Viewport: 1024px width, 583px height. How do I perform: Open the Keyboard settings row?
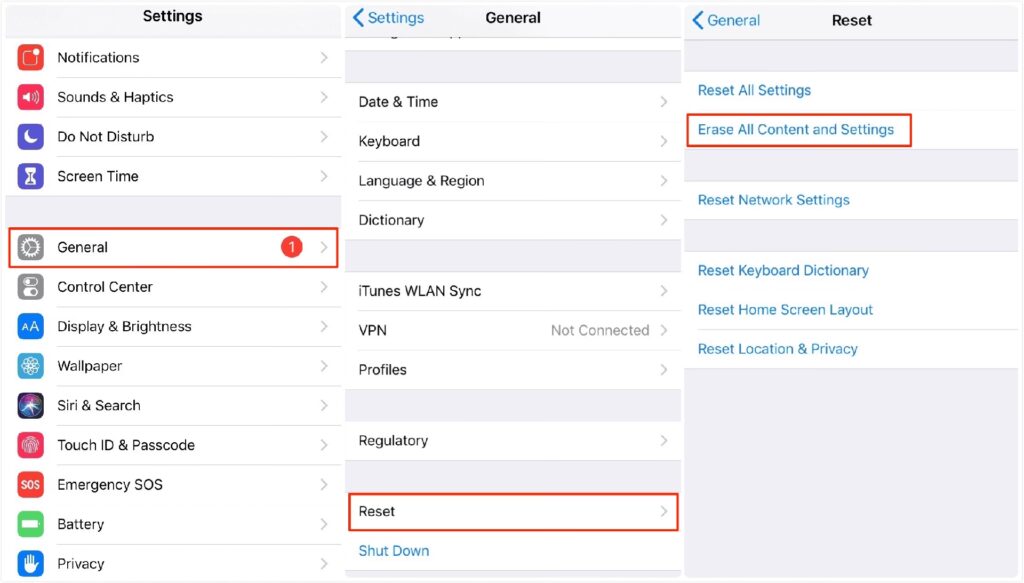(x=512, y=141)
